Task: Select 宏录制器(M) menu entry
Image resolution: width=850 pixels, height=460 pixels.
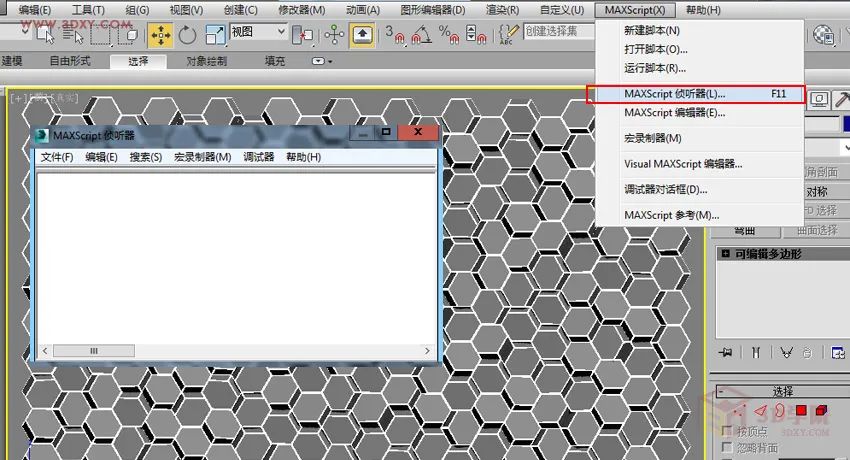Action: coord(699,138)
